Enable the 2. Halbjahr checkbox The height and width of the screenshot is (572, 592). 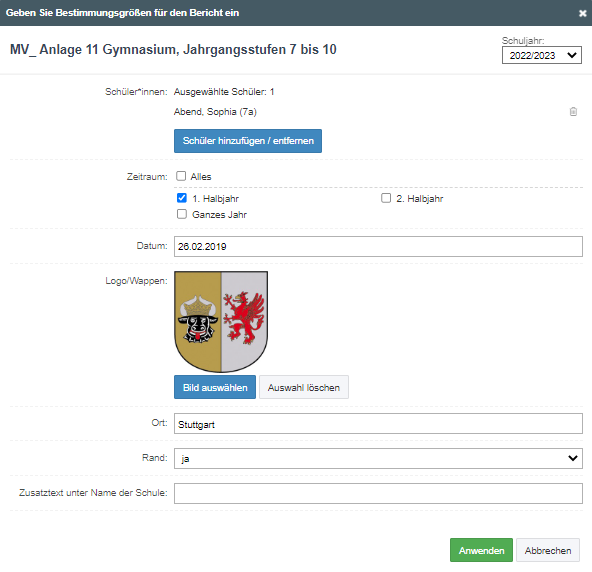(386, 198)
